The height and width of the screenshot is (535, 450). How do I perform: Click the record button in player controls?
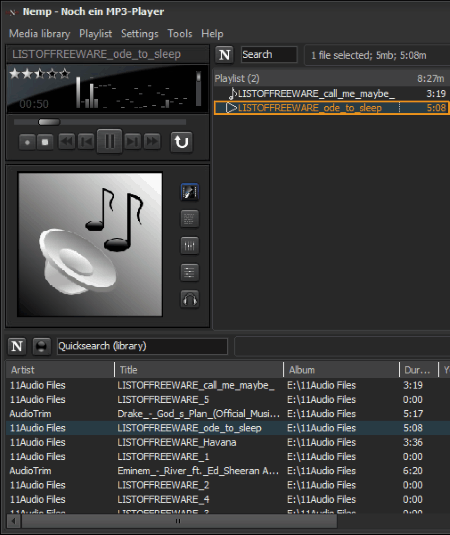(x=27, y=142)
